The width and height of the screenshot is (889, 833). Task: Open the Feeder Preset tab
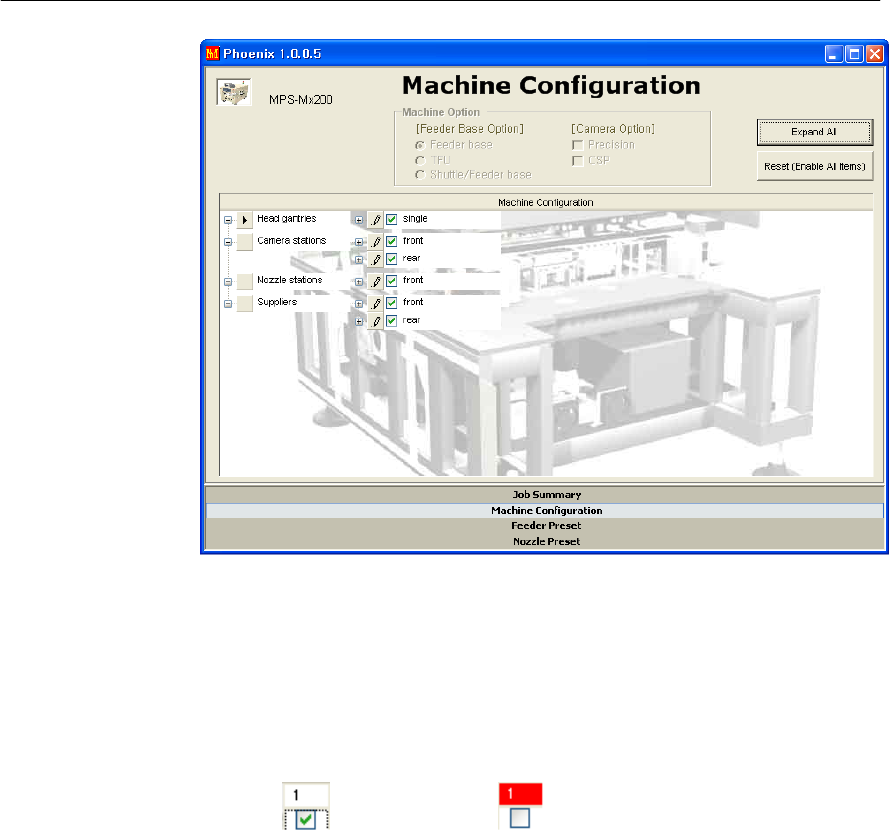(x=545, y=525)
